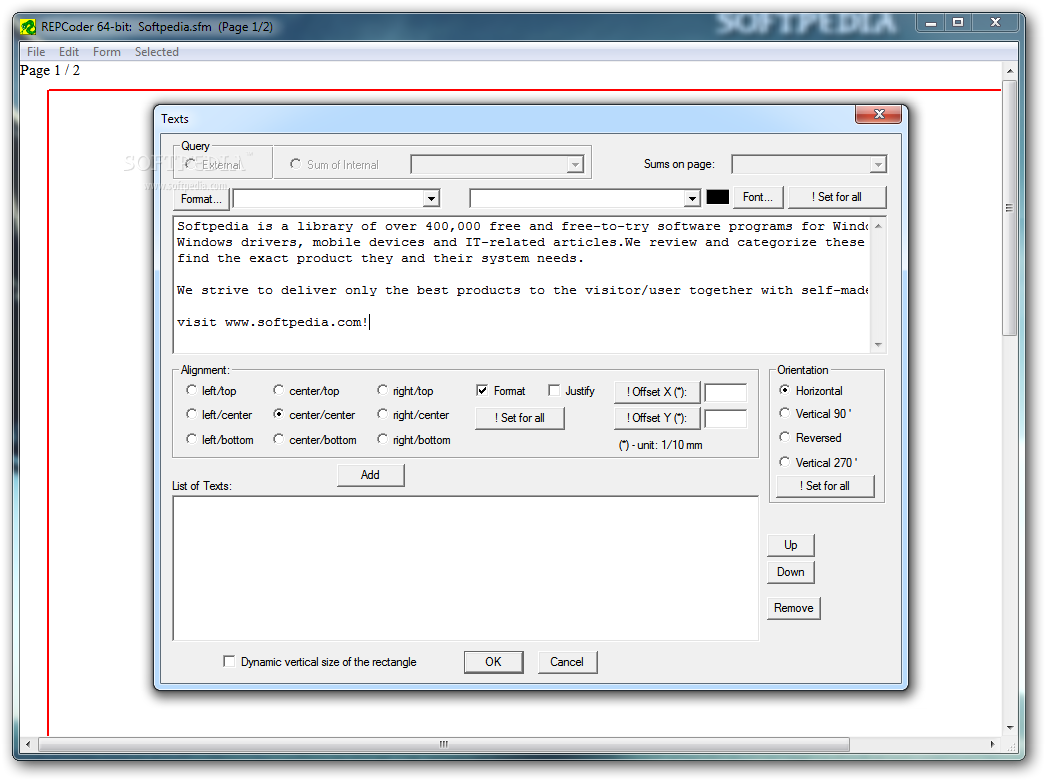This screenshot has height=781, width=1046.
Task: Click up arrow of text area scrollbar
Action: pyautogui.click(x=878, y=226)
